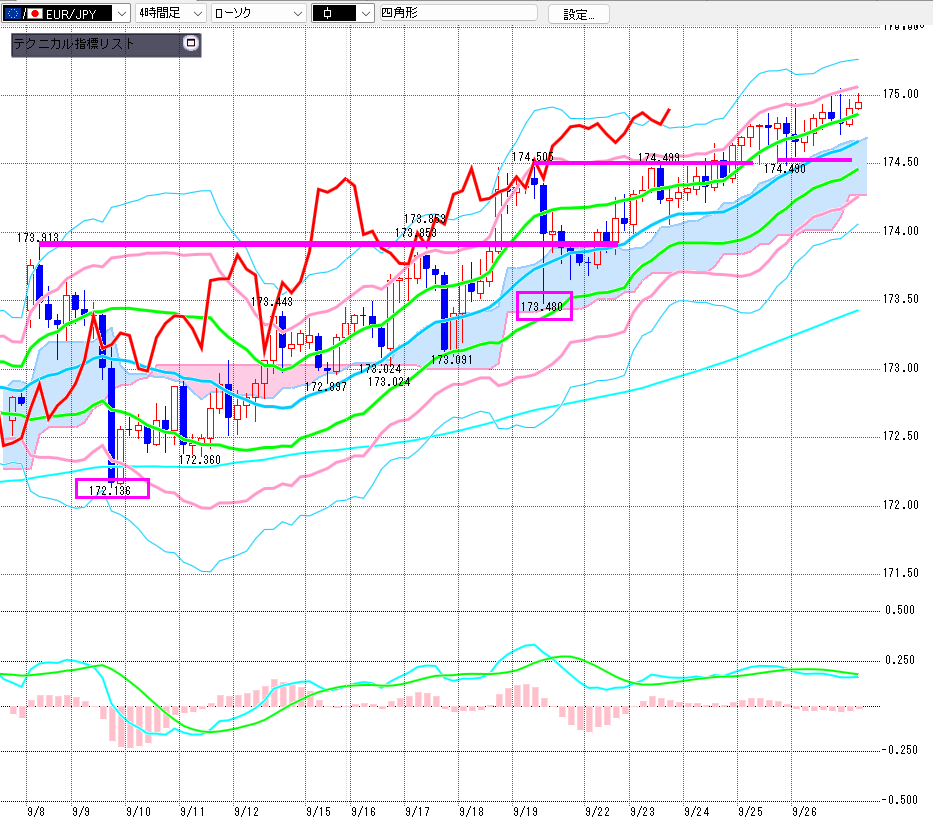
Task: Open the EUR/JPY currency pair dropdown
Action: (122, 13)
